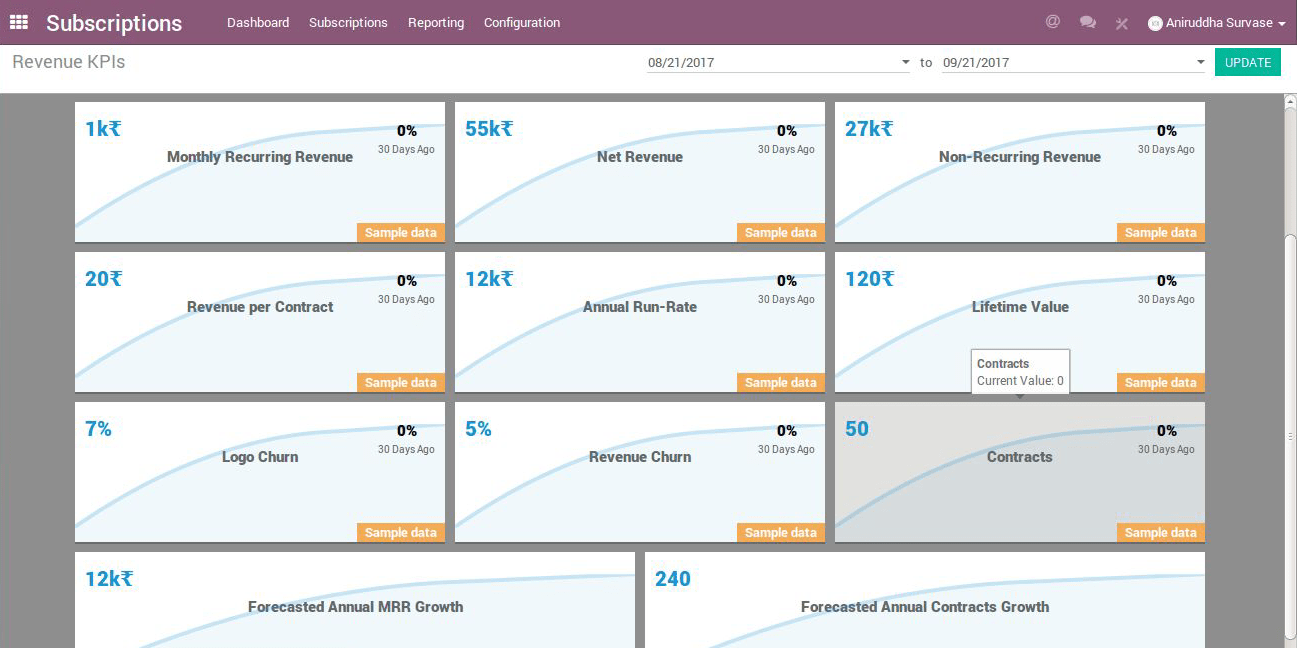Click the 12k₹ Forecasted MRR Growth value
1297x648 pixels.
109,579
